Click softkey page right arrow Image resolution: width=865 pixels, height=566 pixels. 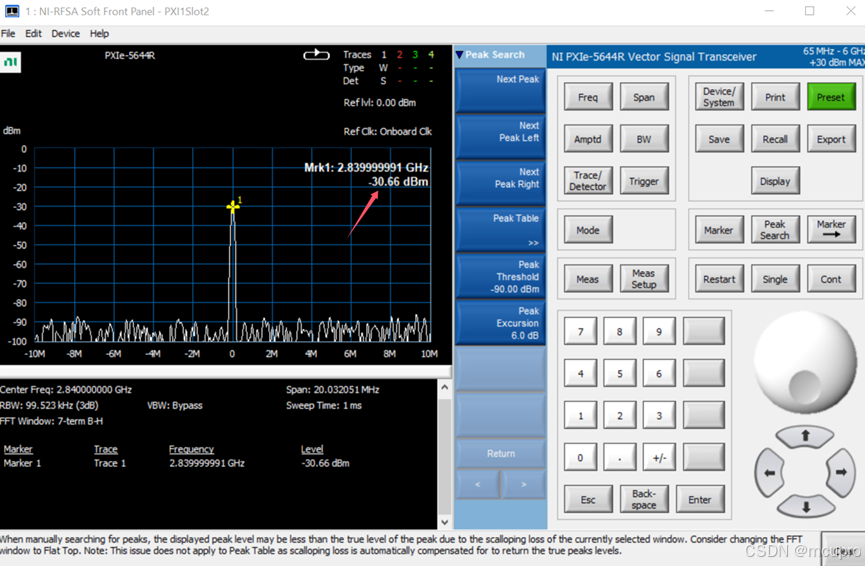pyautogui.click(x=524, y=484)
